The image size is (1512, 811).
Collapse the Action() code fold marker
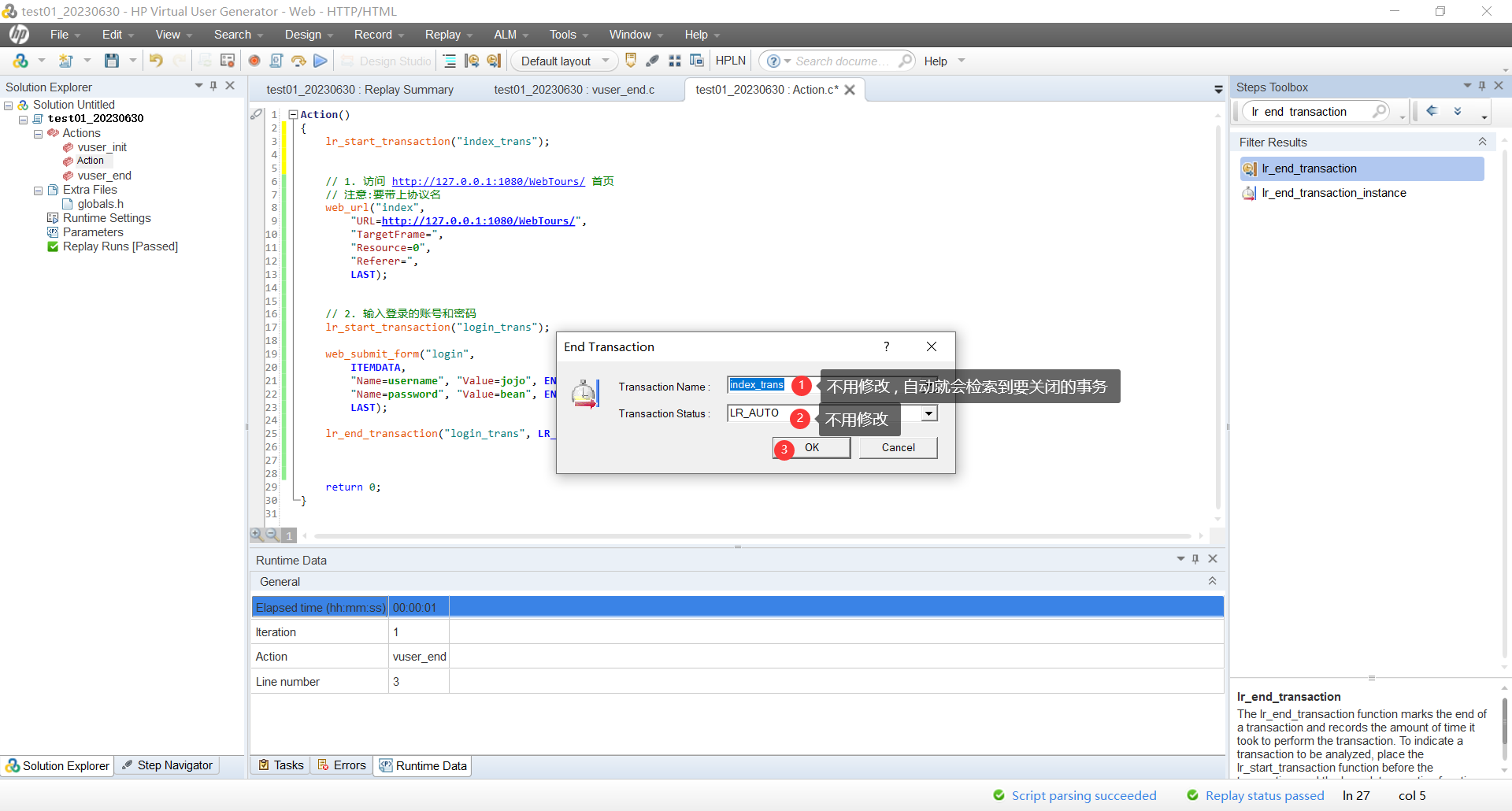293,114
